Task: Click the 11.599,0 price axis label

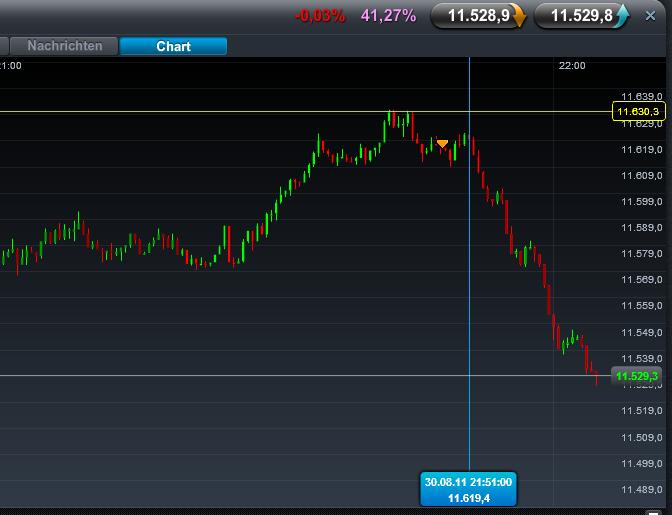Action: (642, 202)
